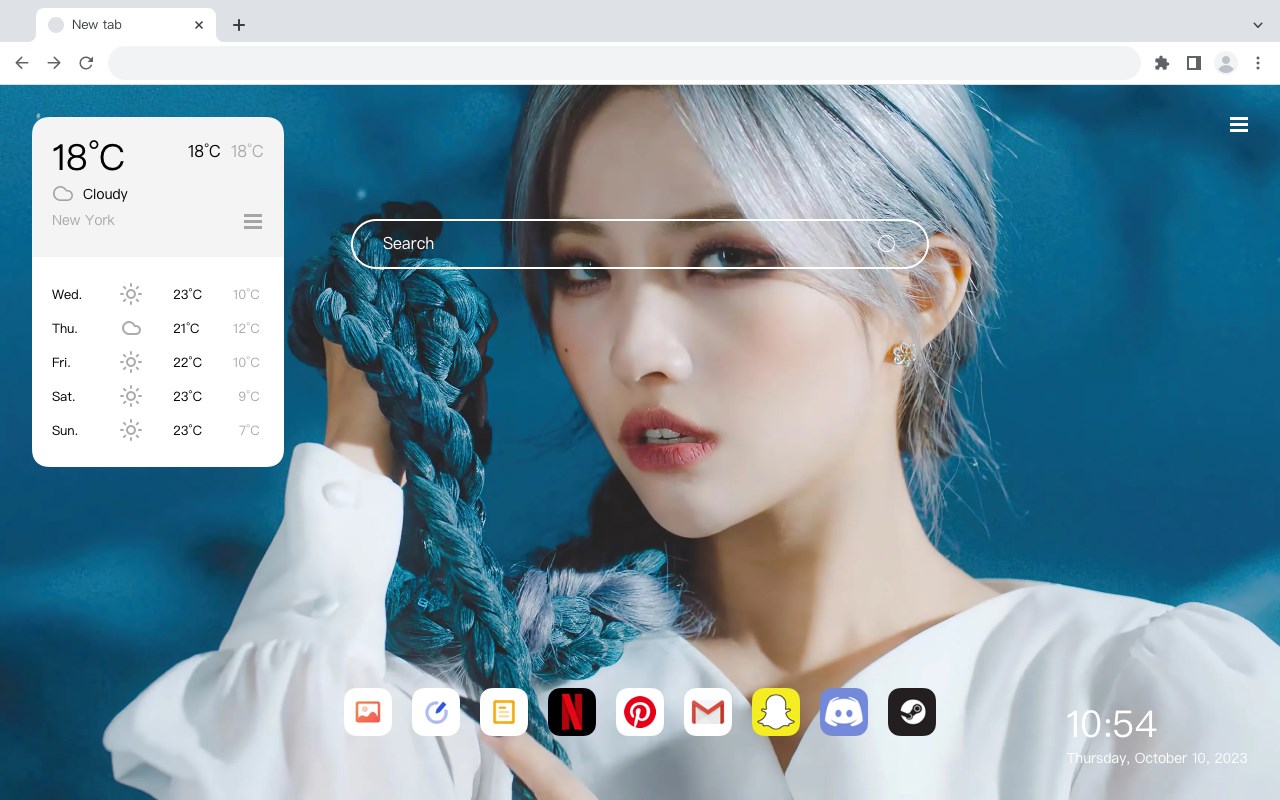
Task: Open the wallpaper gallery shortcut icon
Action: pyautogui.click(x=368, y=712)
